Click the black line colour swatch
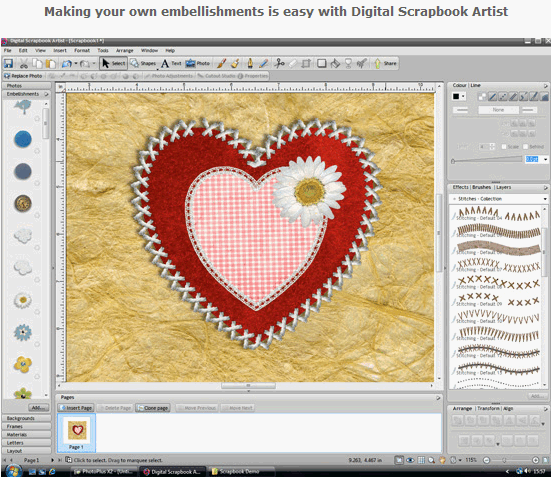The width and height of the screenshot is (551, 477). pos(456,96)
